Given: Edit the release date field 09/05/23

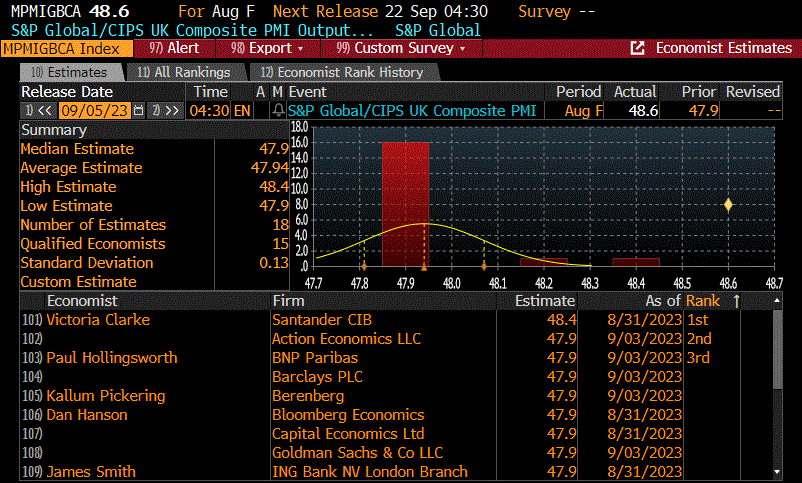Looking at the screenshot, I should 95,111.
